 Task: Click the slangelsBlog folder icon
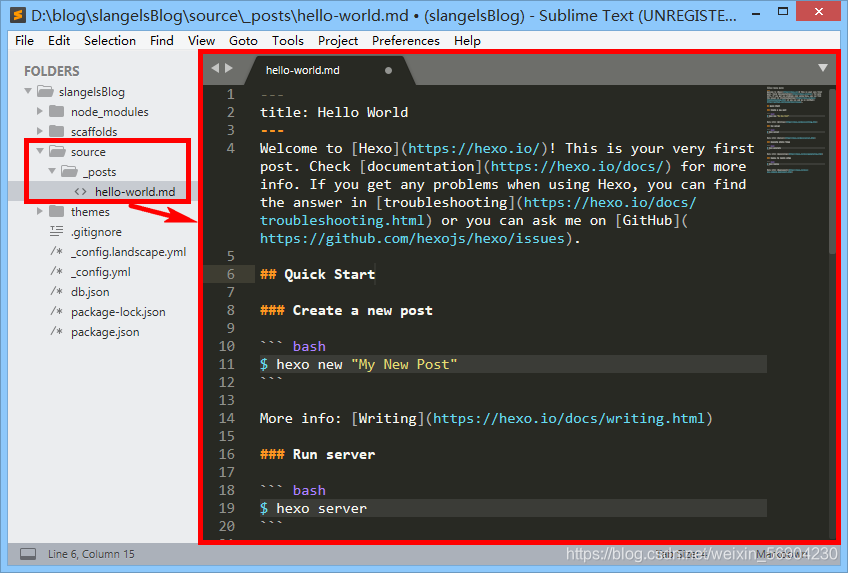pyautogui.click(x=45, y=91)
